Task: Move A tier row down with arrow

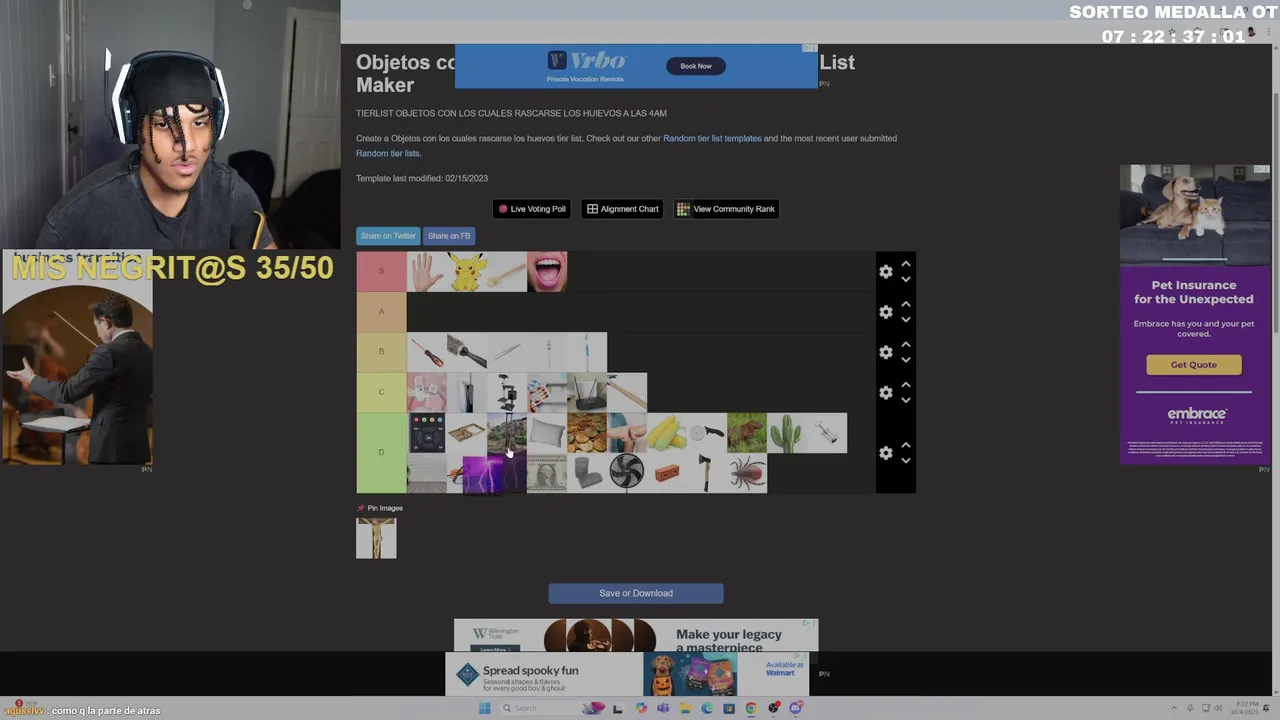Action: coord(905,319)
